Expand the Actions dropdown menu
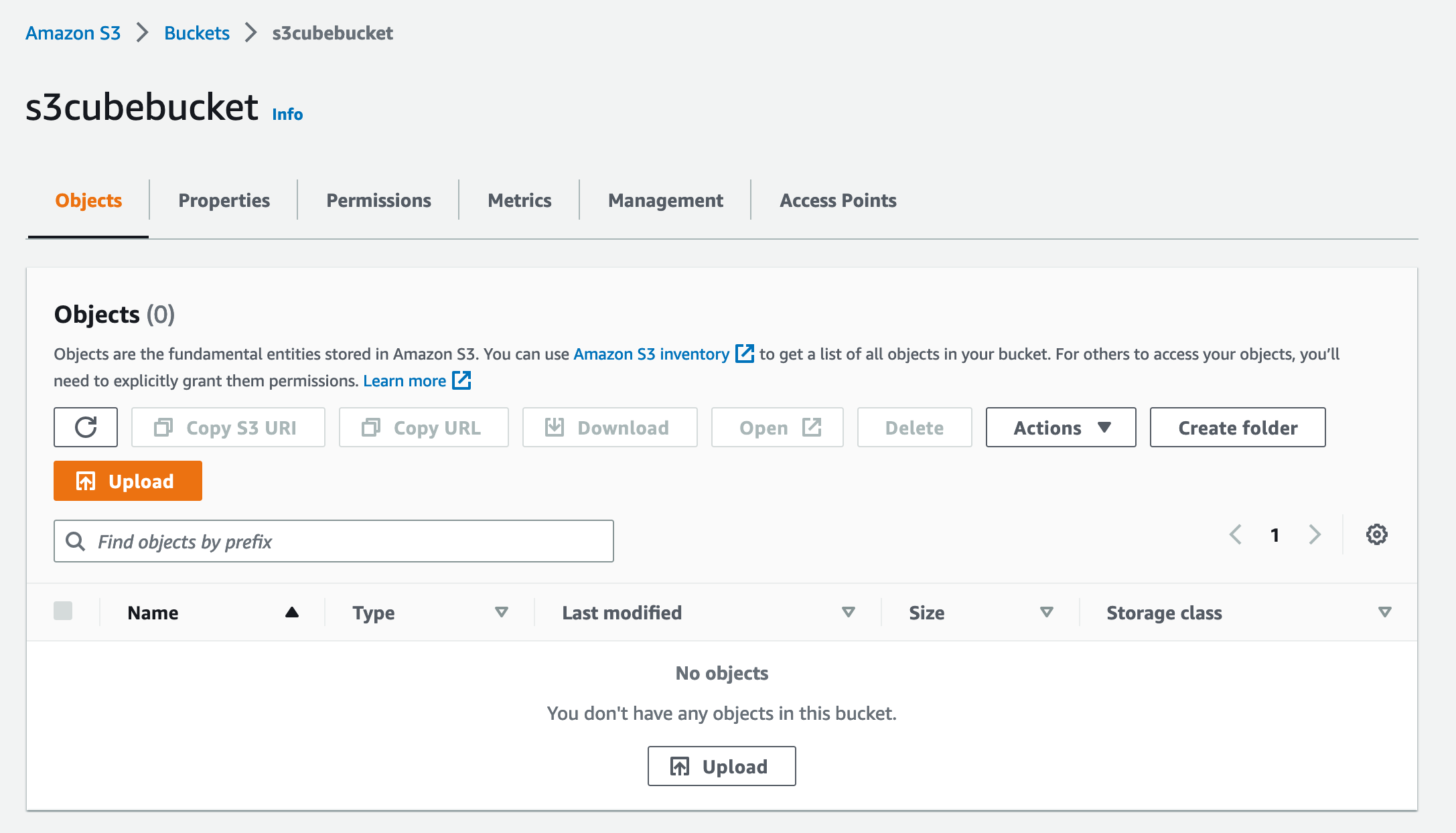The width and height of the screenshot is (1456, 833). pos(1060,427)
